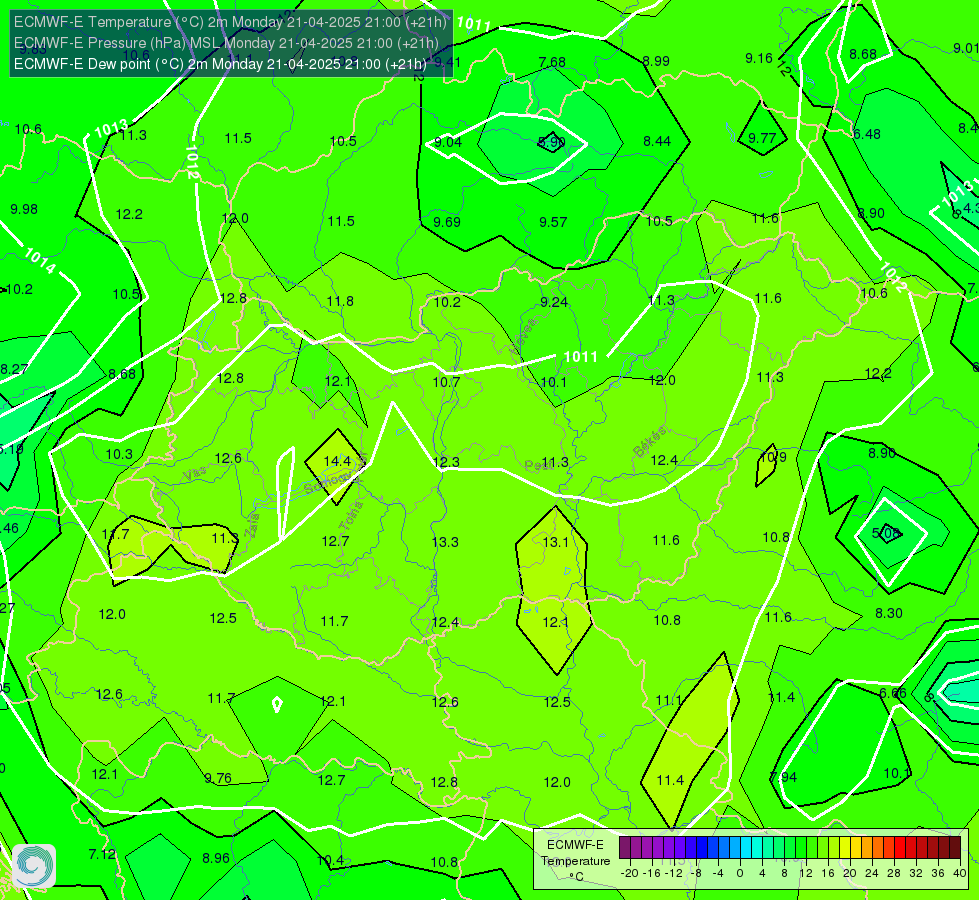This screenshot has width=979, height=900.
Task: Click the 9.69 temperature value
Action: [447, 222]
